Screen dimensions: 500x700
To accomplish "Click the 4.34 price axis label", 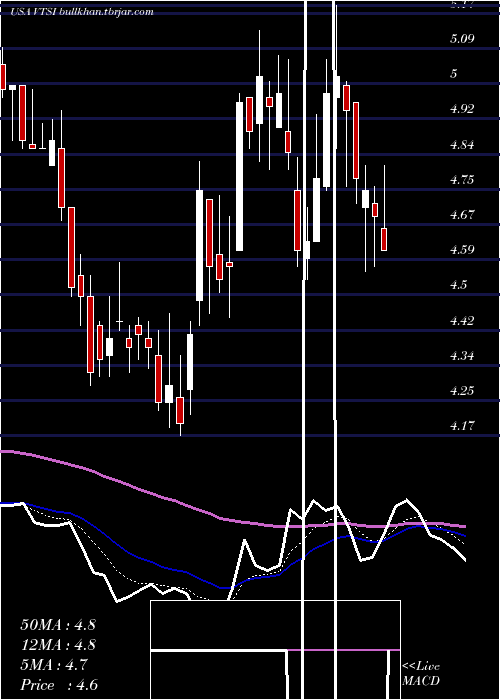I will click(462, 356).
